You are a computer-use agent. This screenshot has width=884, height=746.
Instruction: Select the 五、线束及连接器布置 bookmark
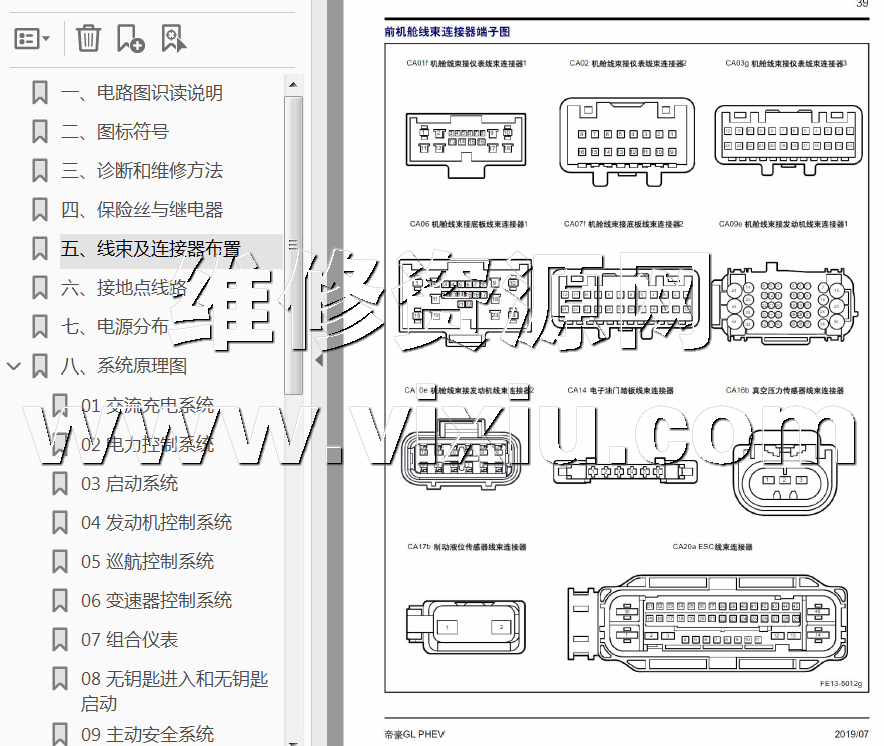point(150,249)
